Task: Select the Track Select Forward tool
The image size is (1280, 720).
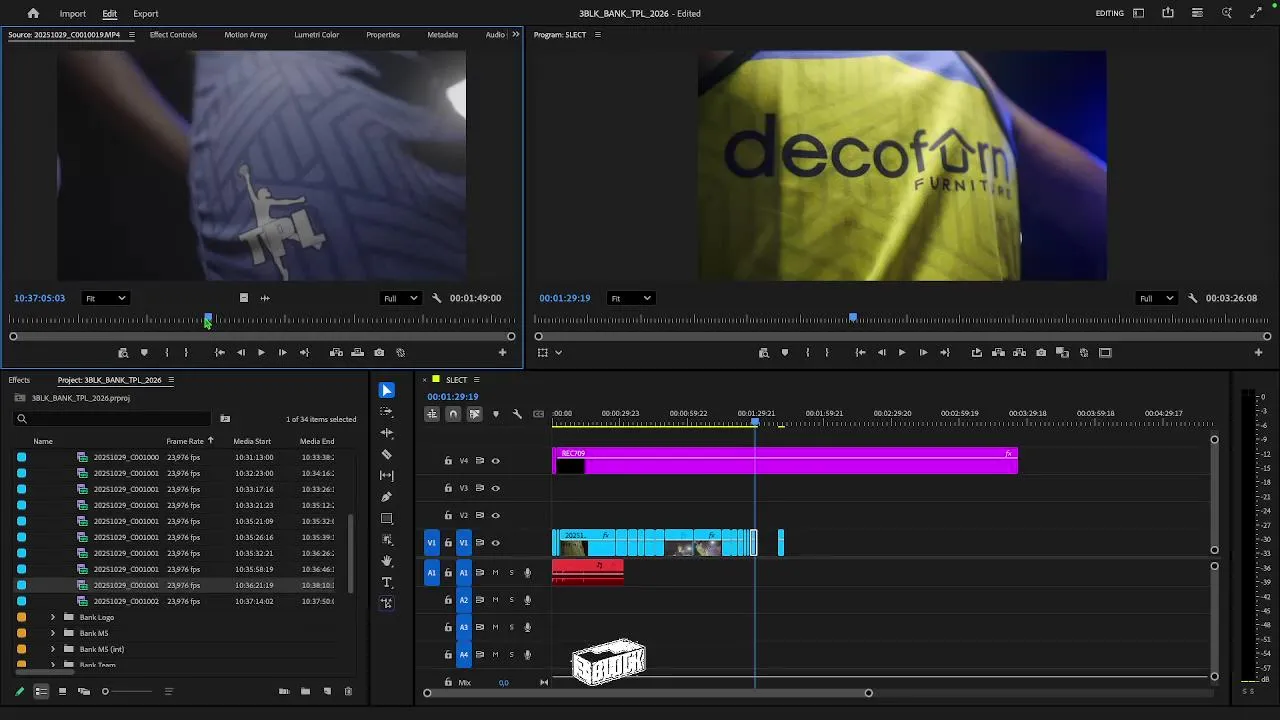Action: [x=387, y=411]
